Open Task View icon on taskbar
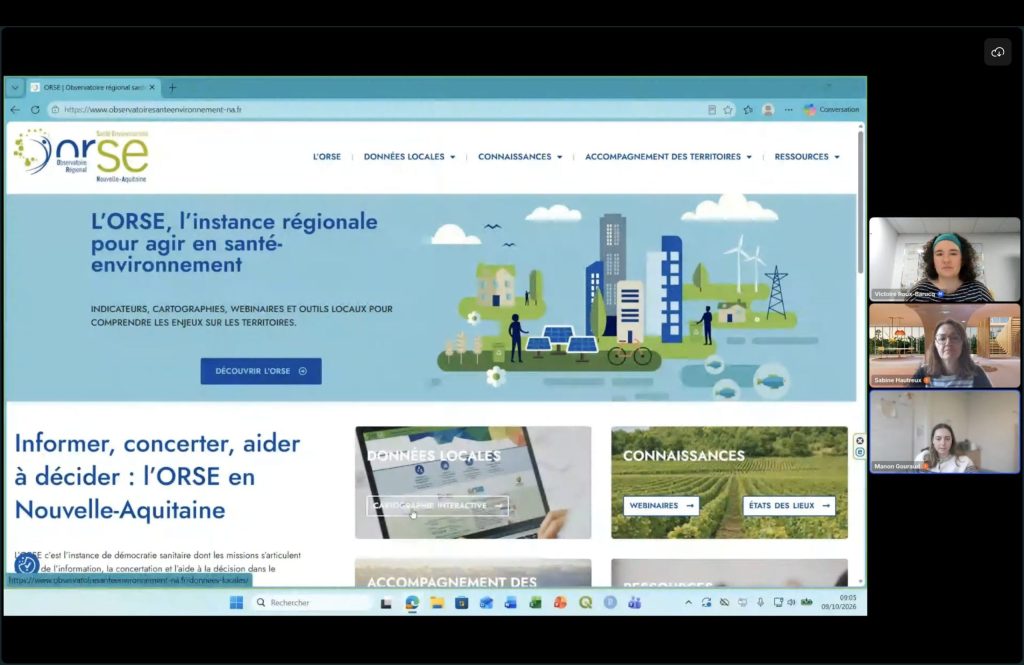This screenshot has width=1024, height=665. point(386,603)
